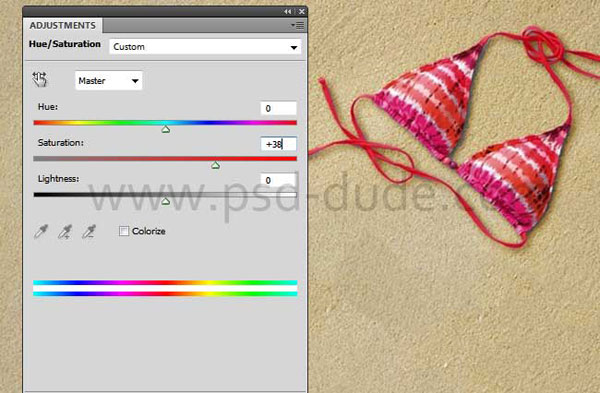Click the Lightness label
The width and height of the screenshot is (600, 393).
tap(59, 179)
